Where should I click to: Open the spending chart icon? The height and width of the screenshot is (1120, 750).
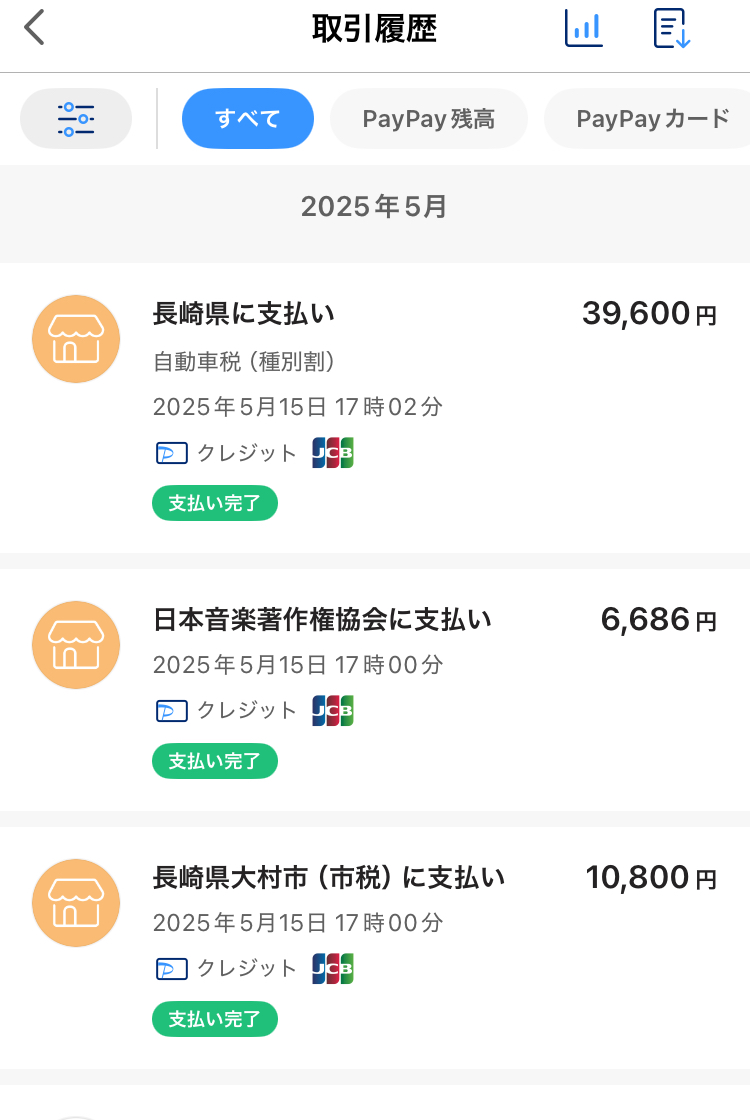click(584, 28)
